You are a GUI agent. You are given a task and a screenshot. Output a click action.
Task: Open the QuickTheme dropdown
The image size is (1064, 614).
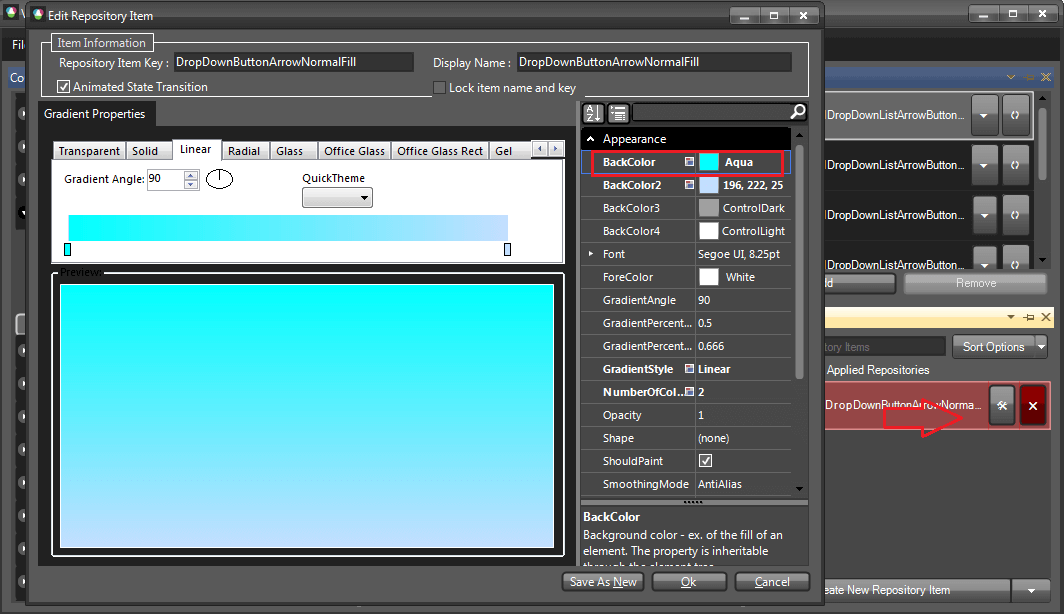[337, 197]
